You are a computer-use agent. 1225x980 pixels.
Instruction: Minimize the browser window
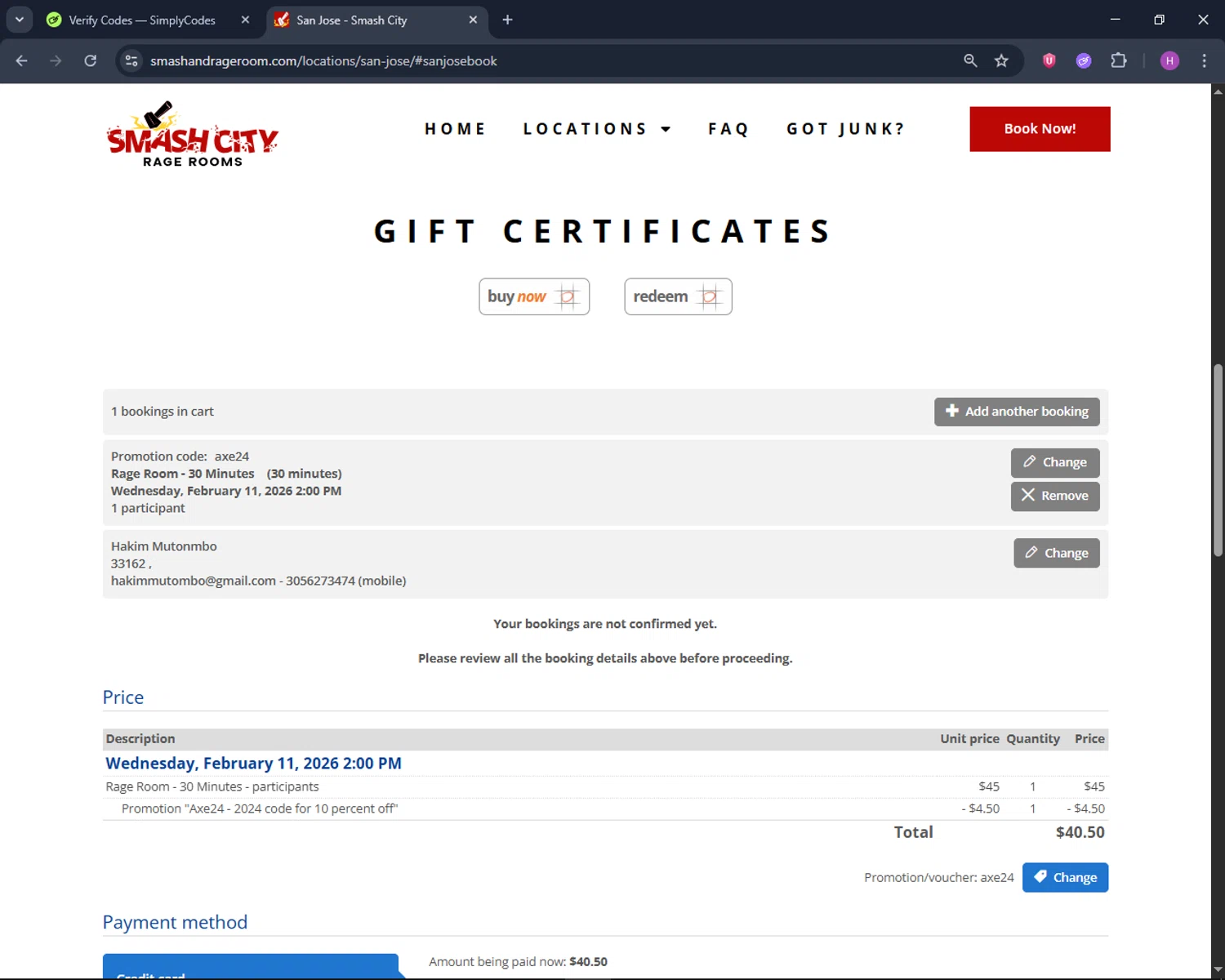click(1115, 20)
